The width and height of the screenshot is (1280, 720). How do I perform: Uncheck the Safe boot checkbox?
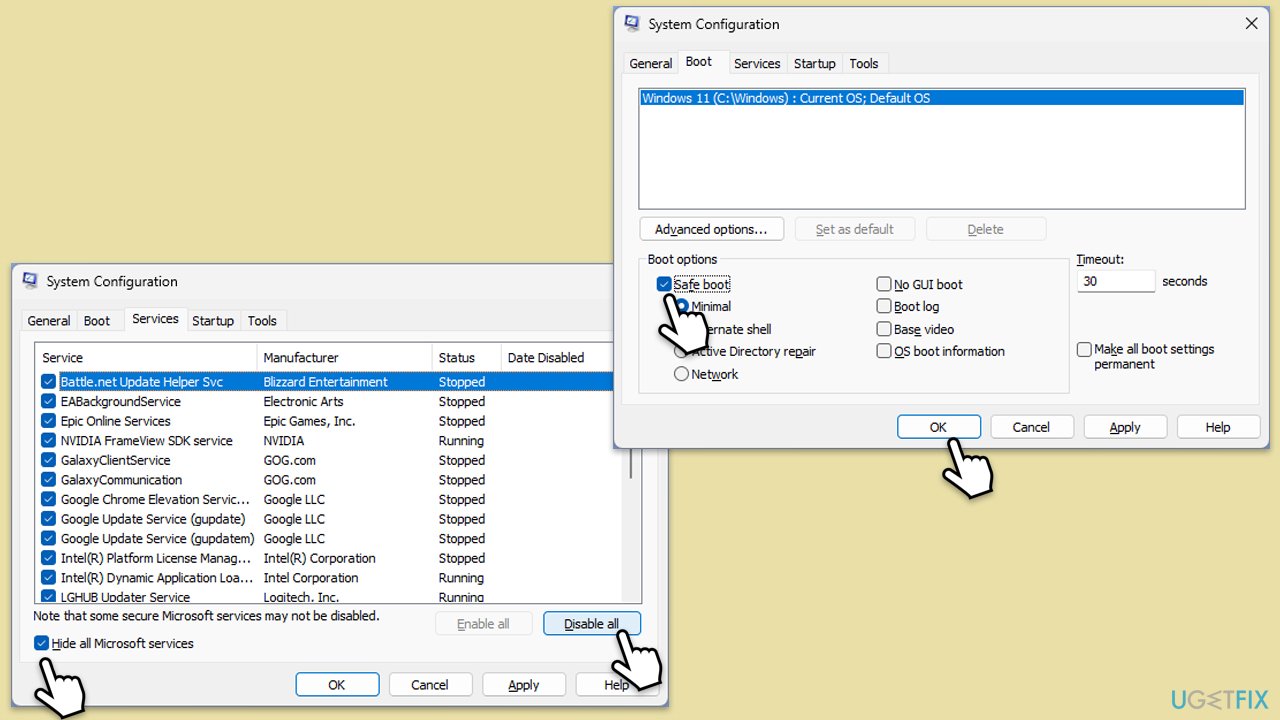[x=664, y=284]
